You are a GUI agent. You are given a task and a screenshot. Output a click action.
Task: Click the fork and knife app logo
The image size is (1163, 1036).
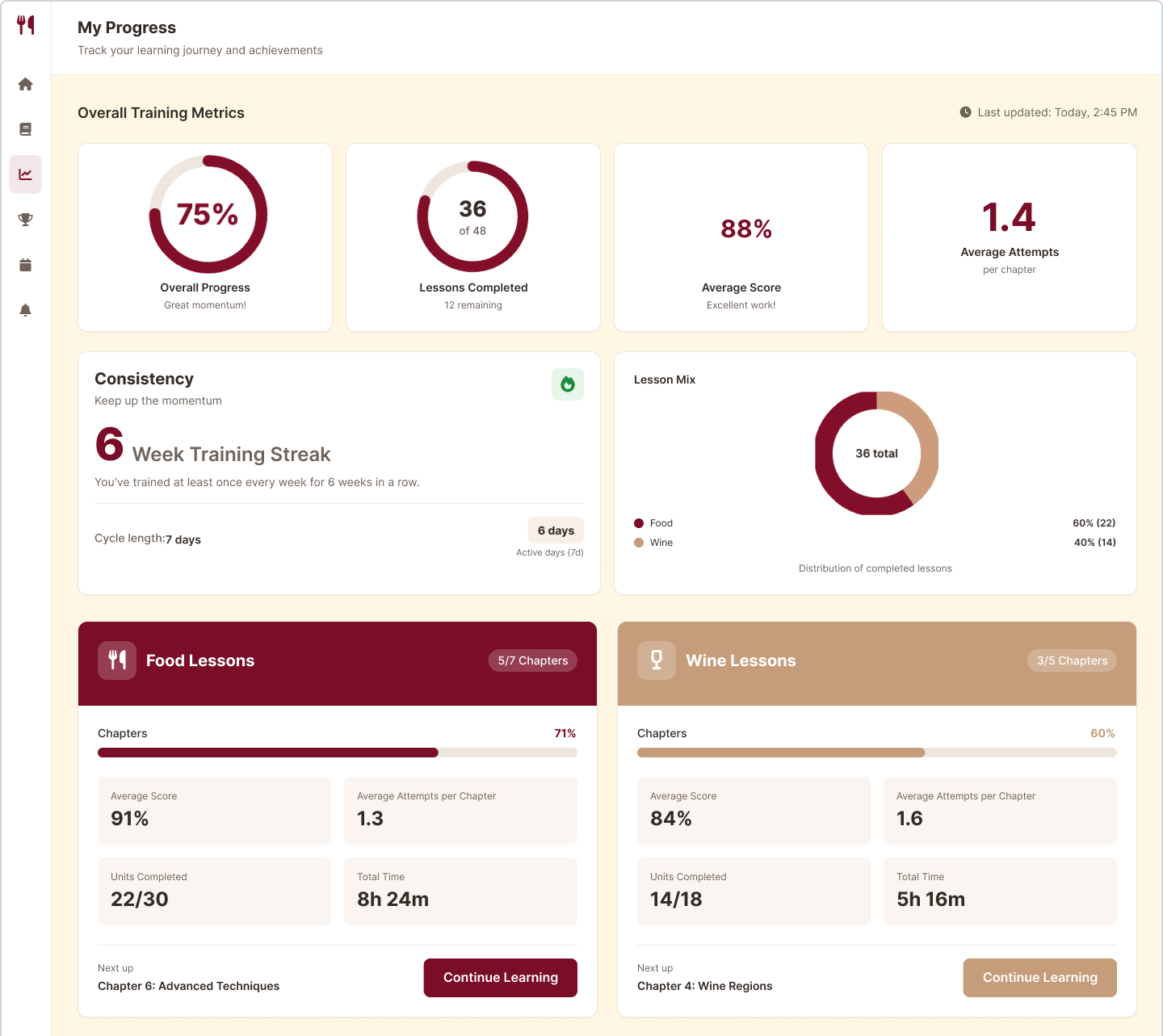[25, 25]
